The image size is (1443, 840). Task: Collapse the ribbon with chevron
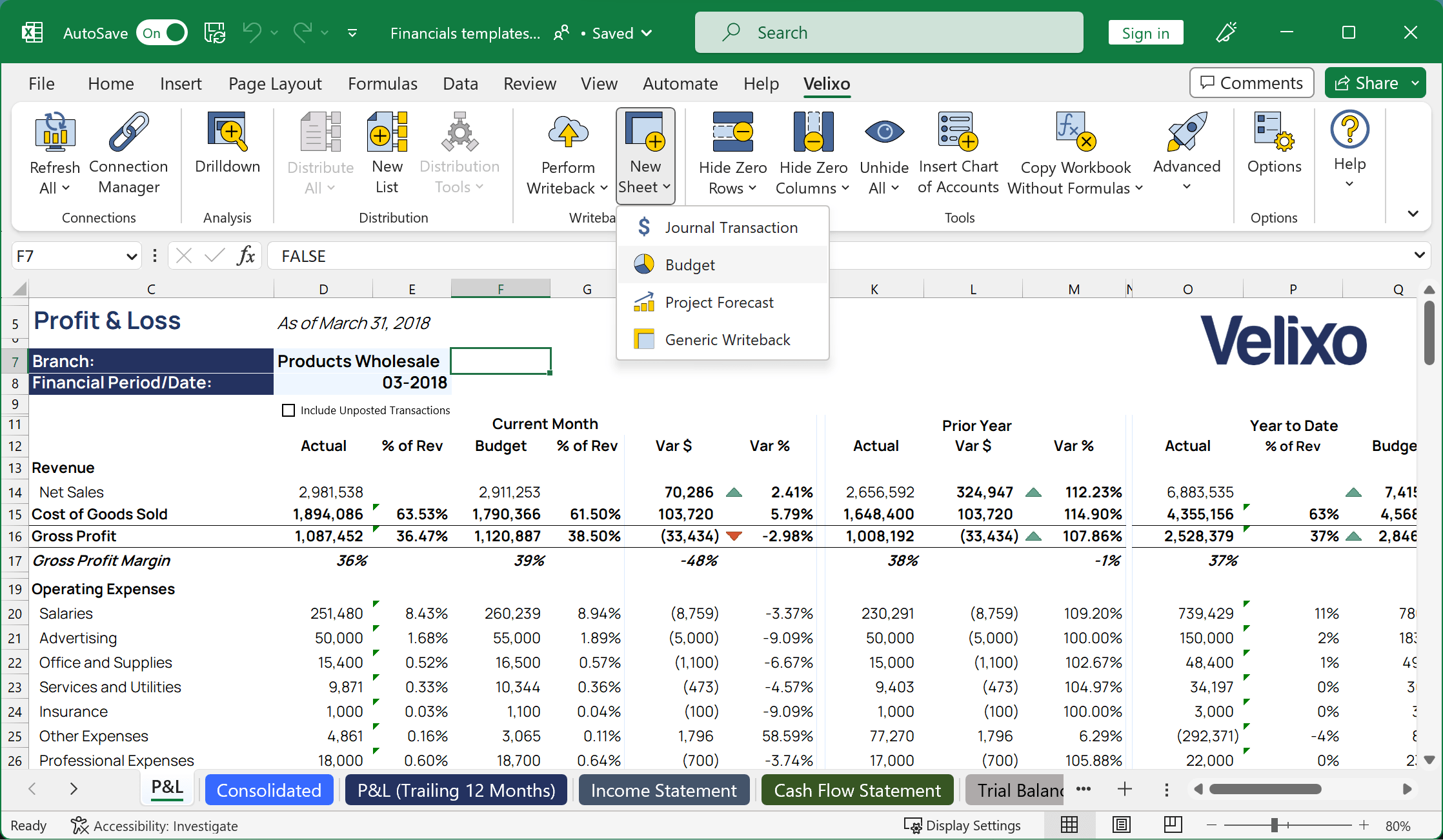pos(1413,214)
